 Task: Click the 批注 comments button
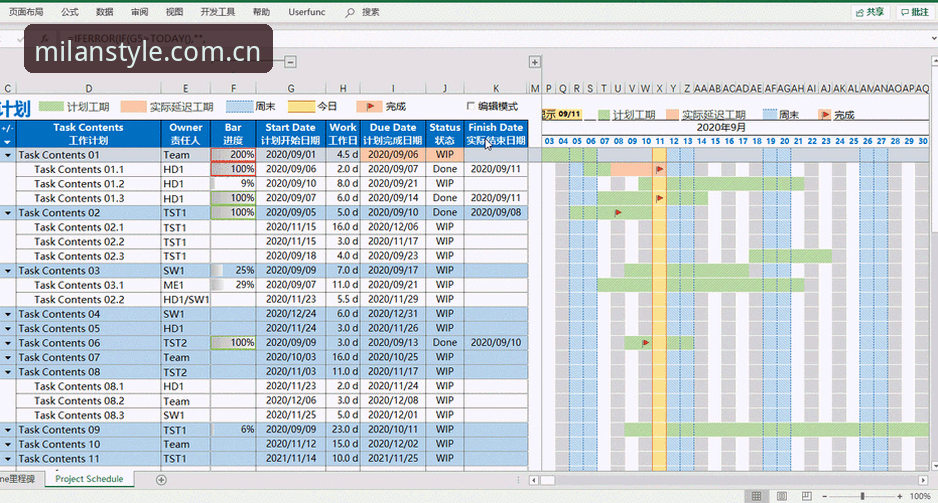pos(915,12)
